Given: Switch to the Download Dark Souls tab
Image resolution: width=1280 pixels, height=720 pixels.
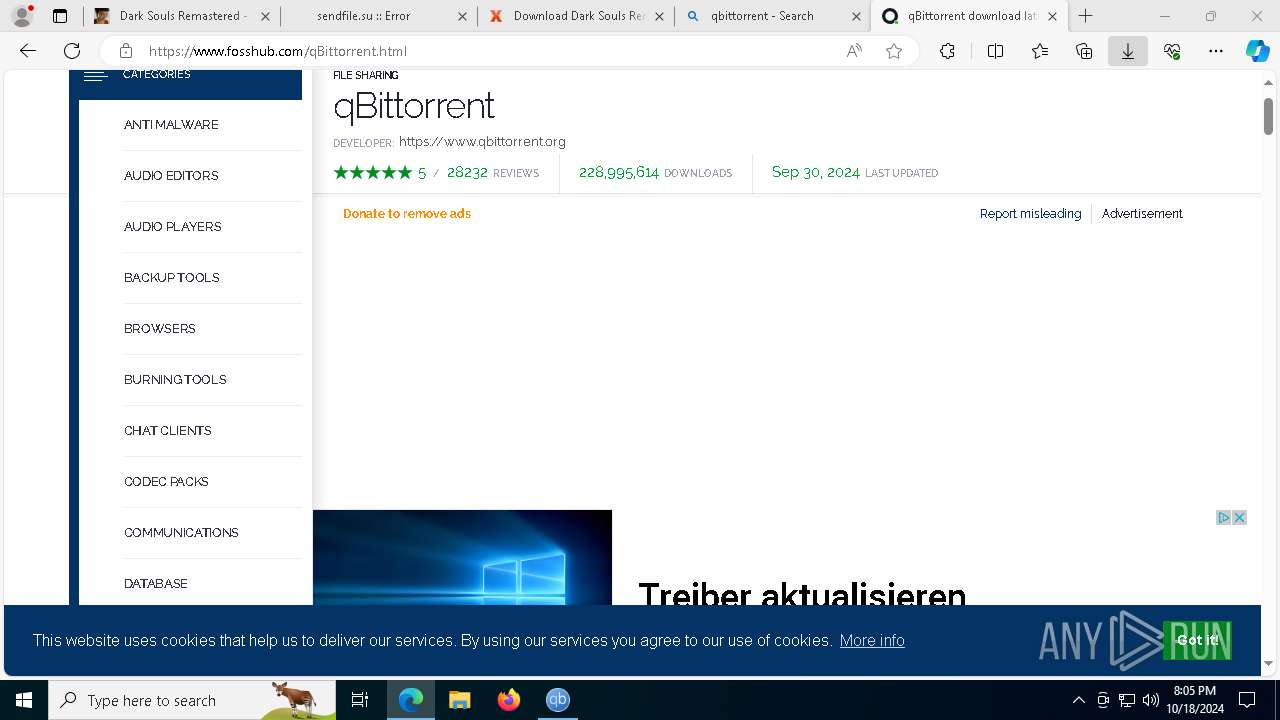Looking at the screenshot, I should (574, 16).
